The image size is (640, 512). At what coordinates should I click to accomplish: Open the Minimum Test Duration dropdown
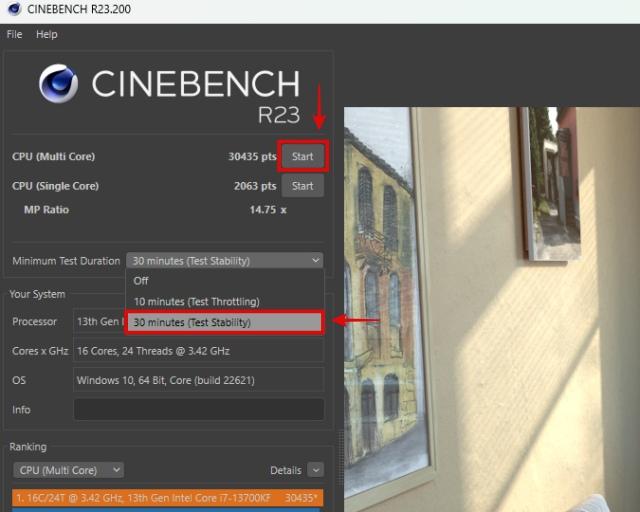[x=225, y=260]
